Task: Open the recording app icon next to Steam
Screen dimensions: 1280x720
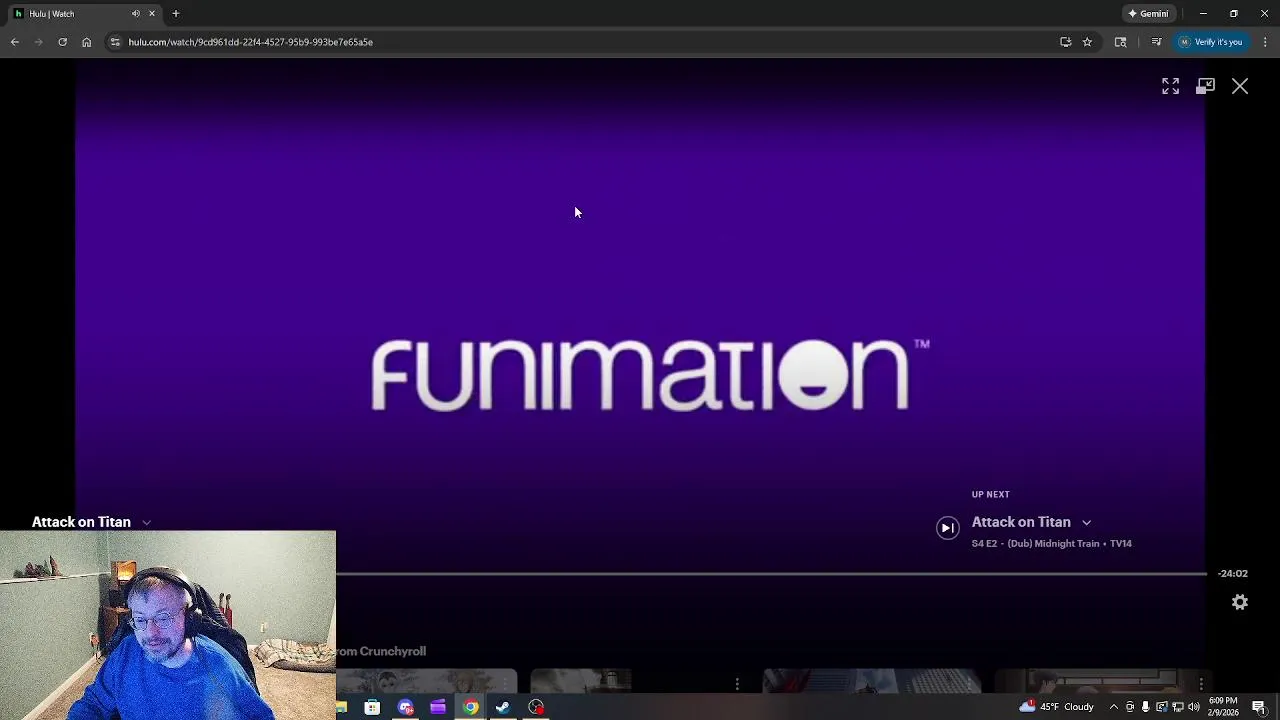Action: [536, 707]
